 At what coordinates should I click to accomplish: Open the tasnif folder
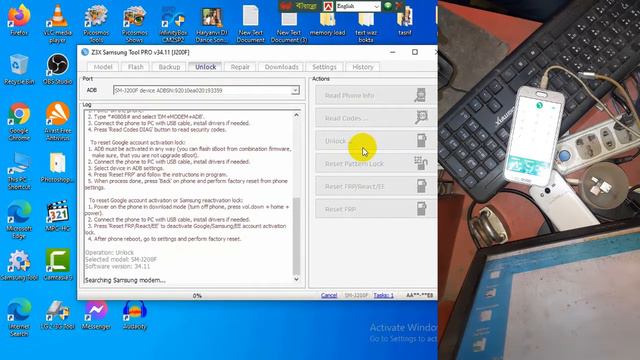(x=404, y=22)
